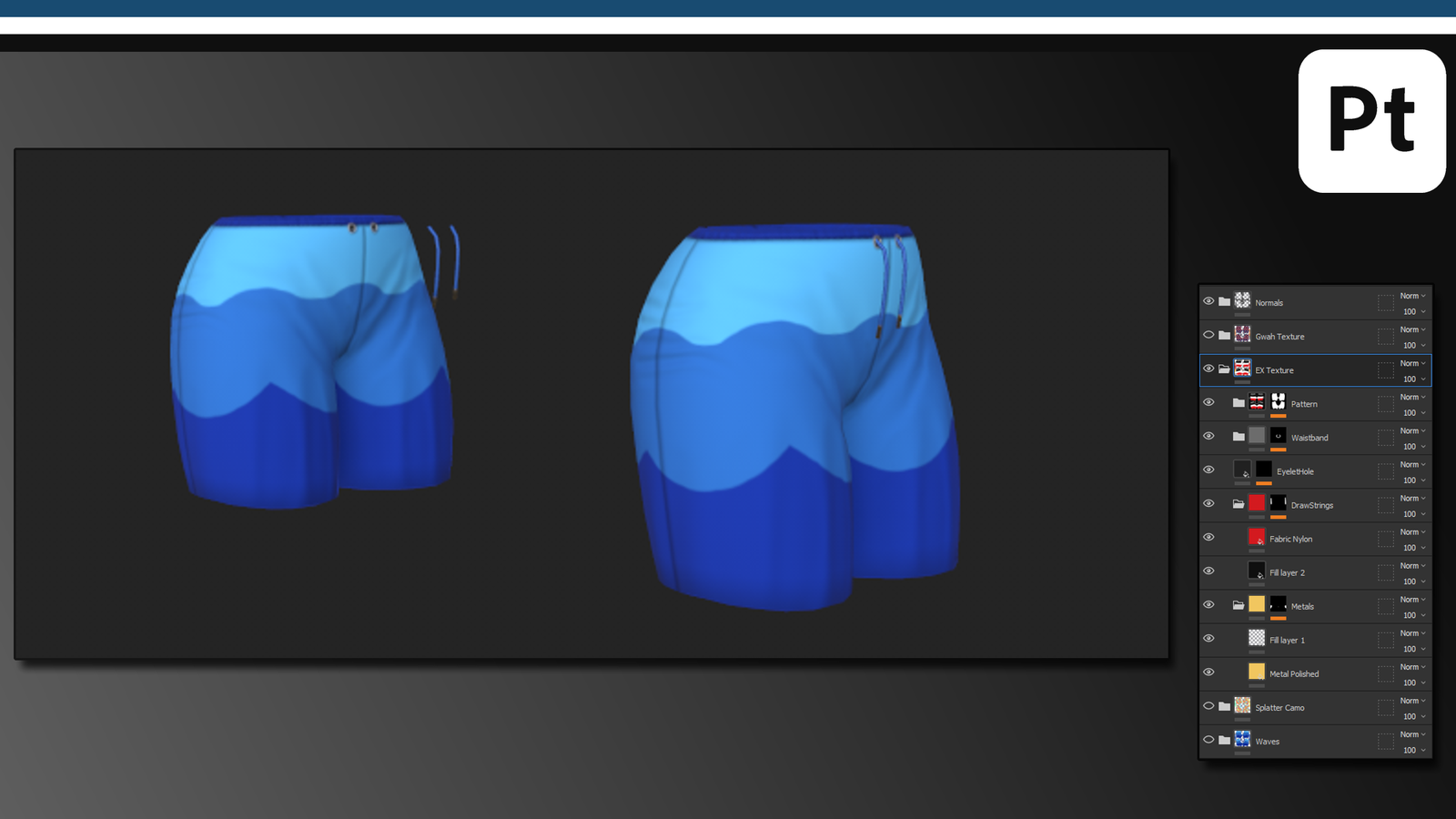Show the Gwah Texture layer

tap(1208, 336)
